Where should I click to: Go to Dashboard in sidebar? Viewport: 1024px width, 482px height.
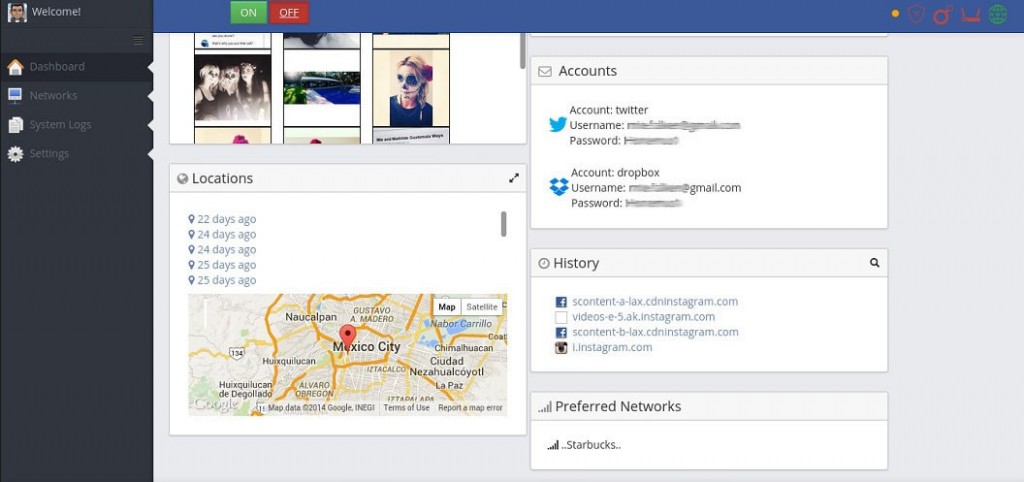pos(57,67)
